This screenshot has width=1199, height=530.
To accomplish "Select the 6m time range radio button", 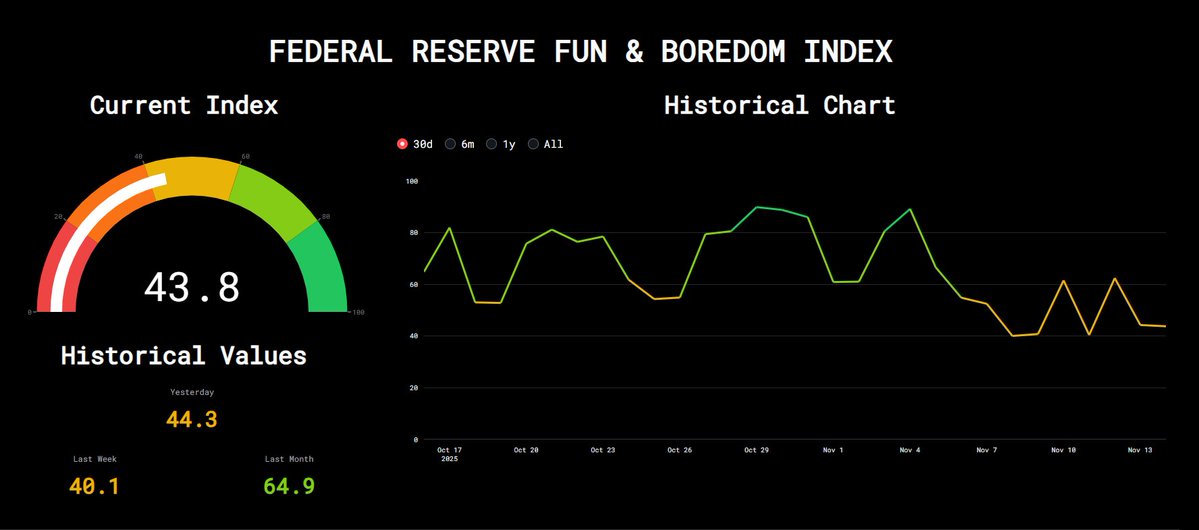I will tap(450, 144).
